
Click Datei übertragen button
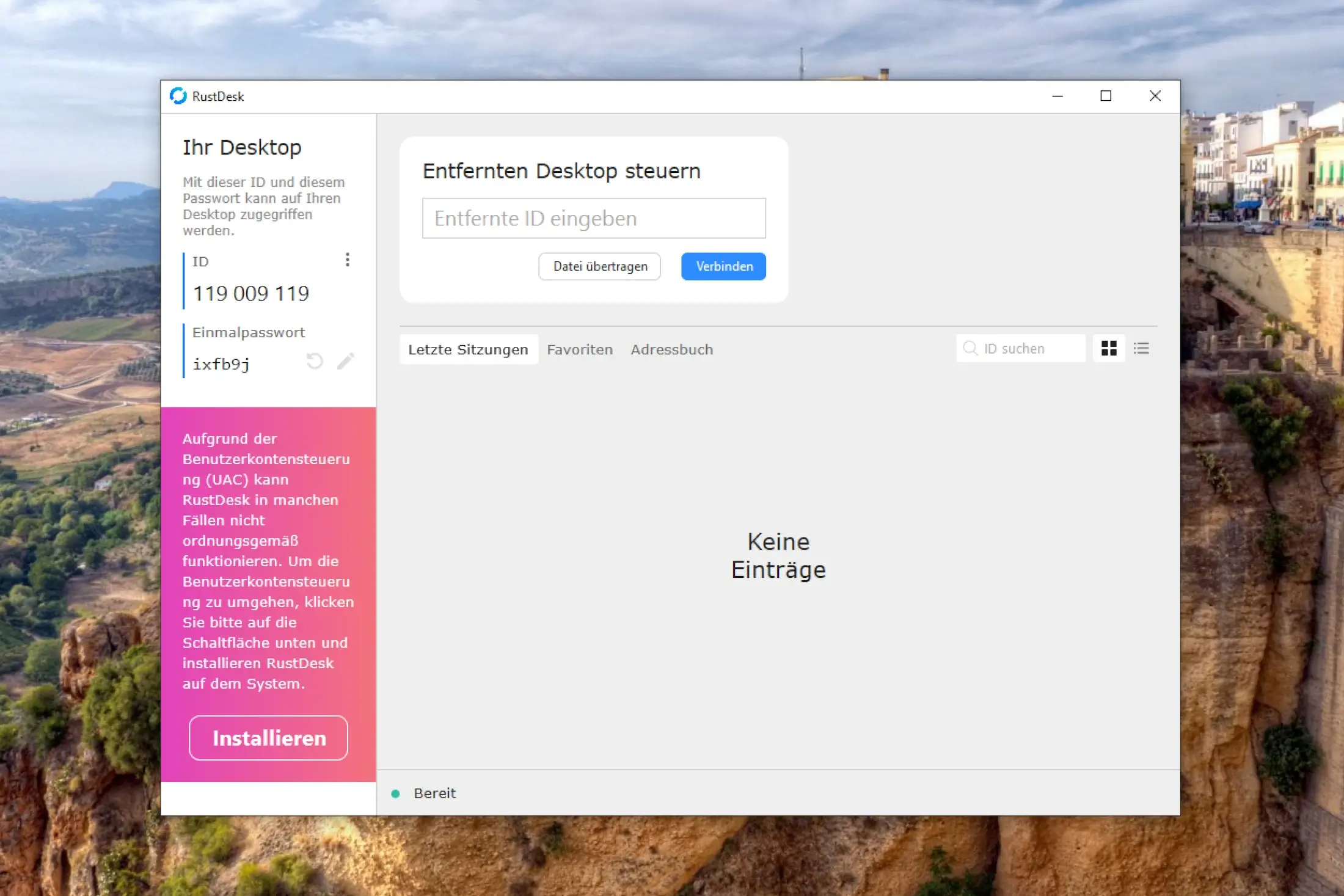tap(599, 266)
